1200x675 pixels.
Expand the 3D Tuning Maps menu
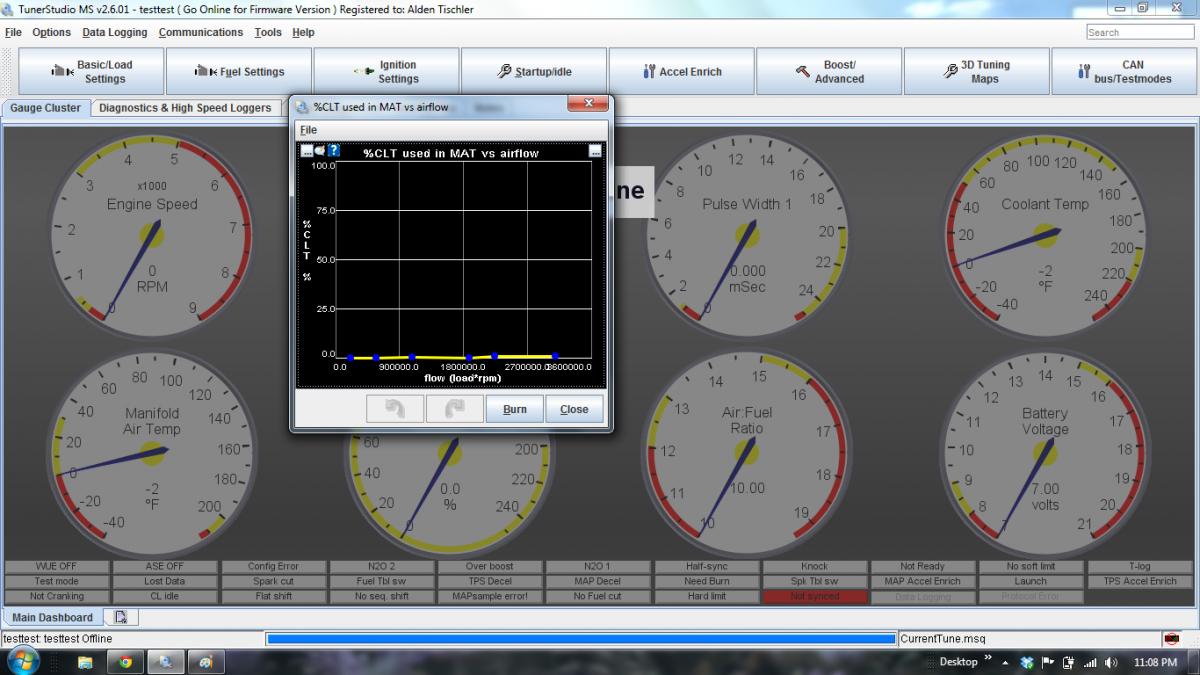pos(976,72)
